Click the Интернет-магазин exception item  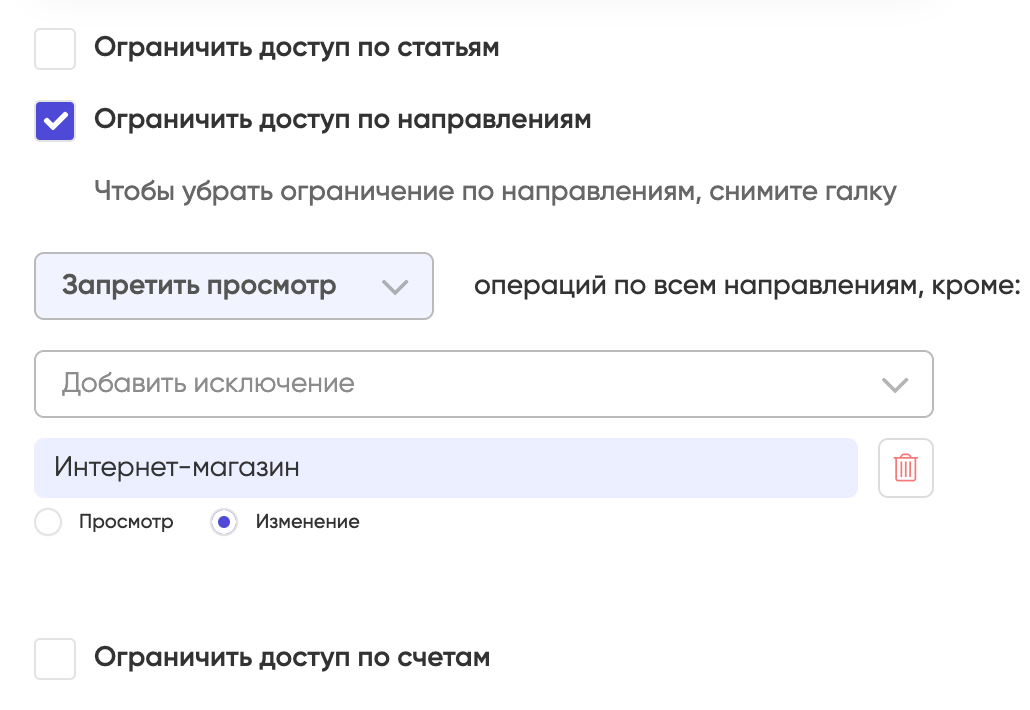click(x=446, y=468)
